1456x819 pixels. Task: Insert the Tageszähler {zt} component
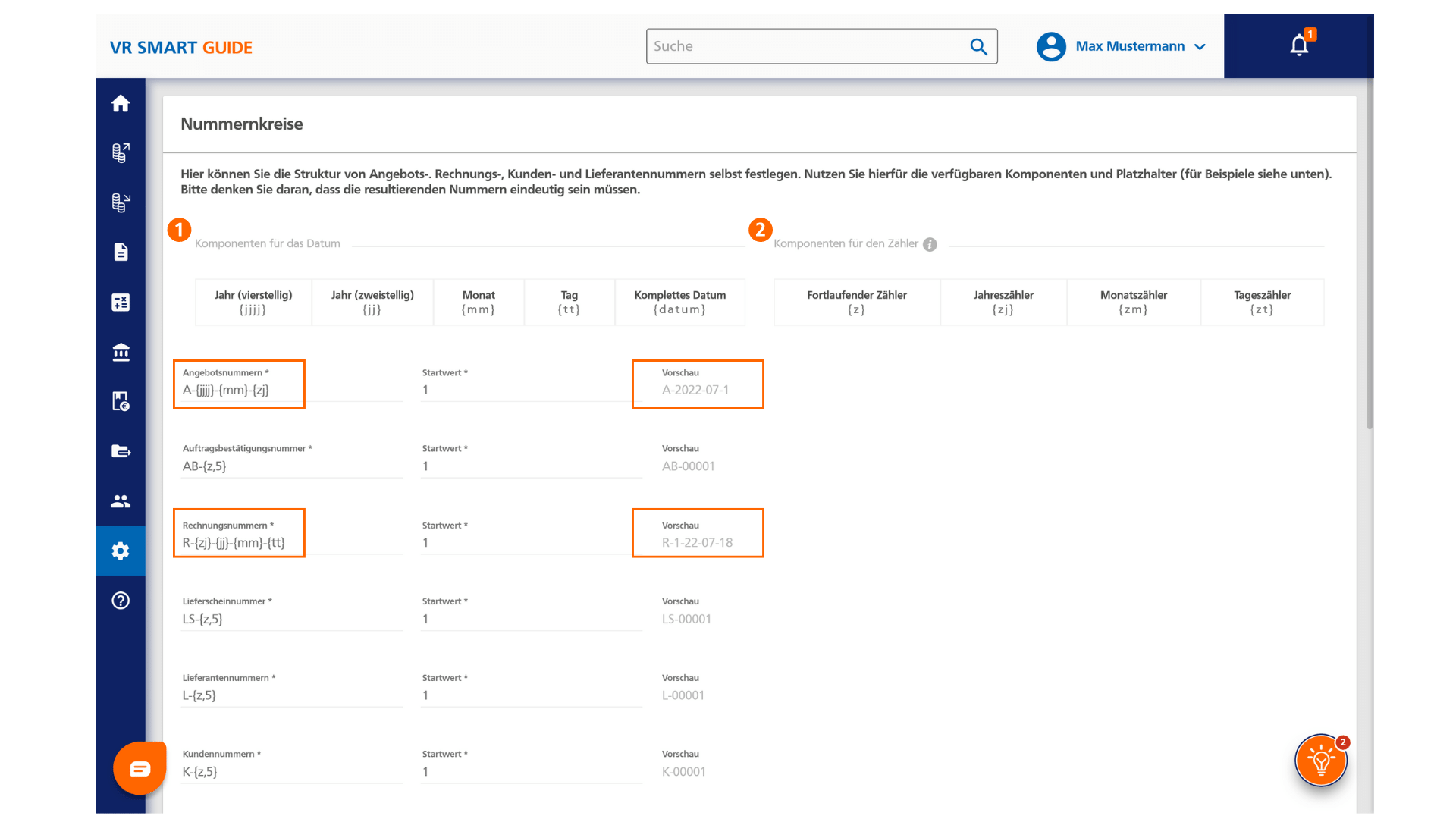pos(1263,302)
